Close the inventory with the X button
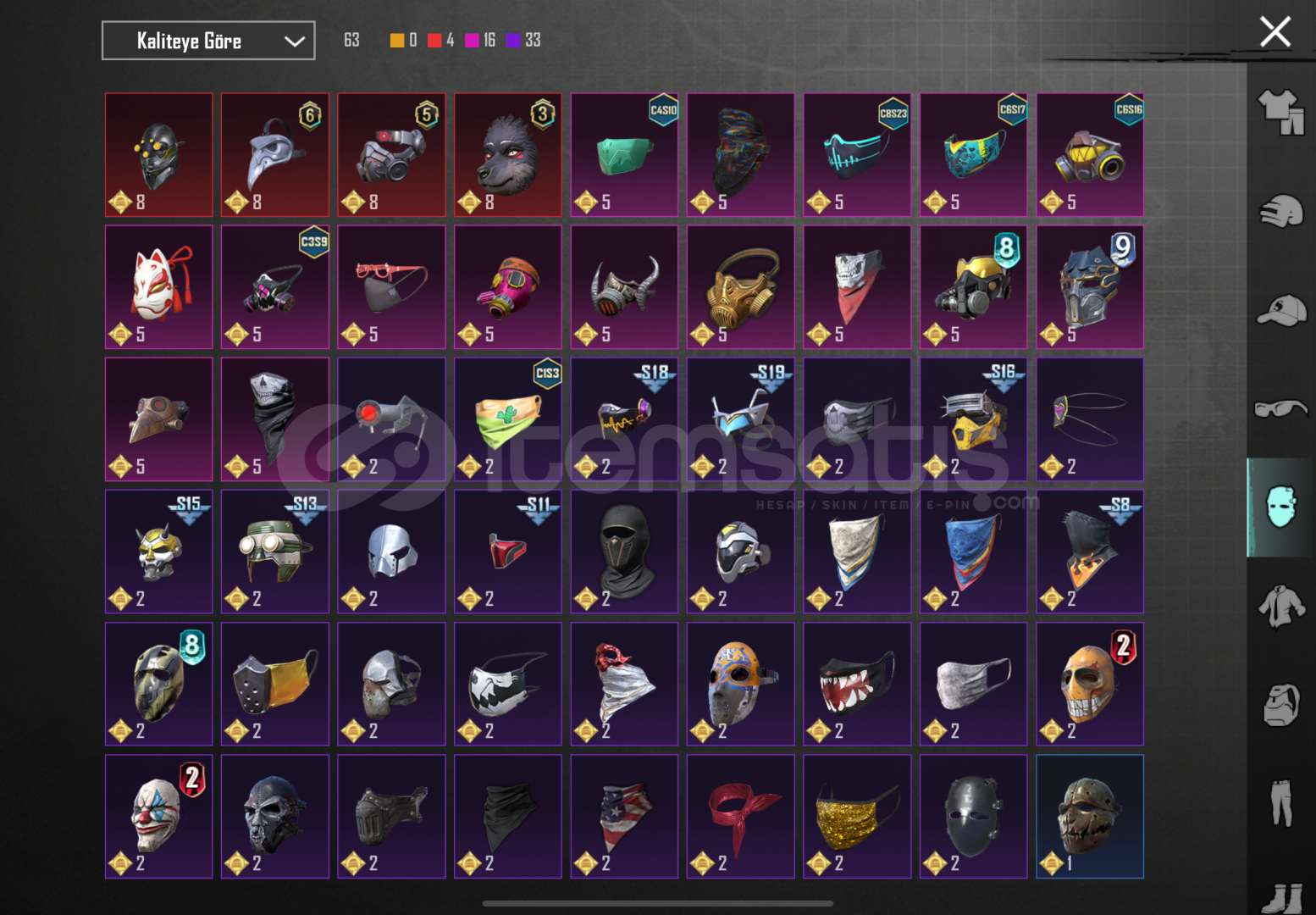The width and height of the screenshot is (1316, 915). (1275, 32)
